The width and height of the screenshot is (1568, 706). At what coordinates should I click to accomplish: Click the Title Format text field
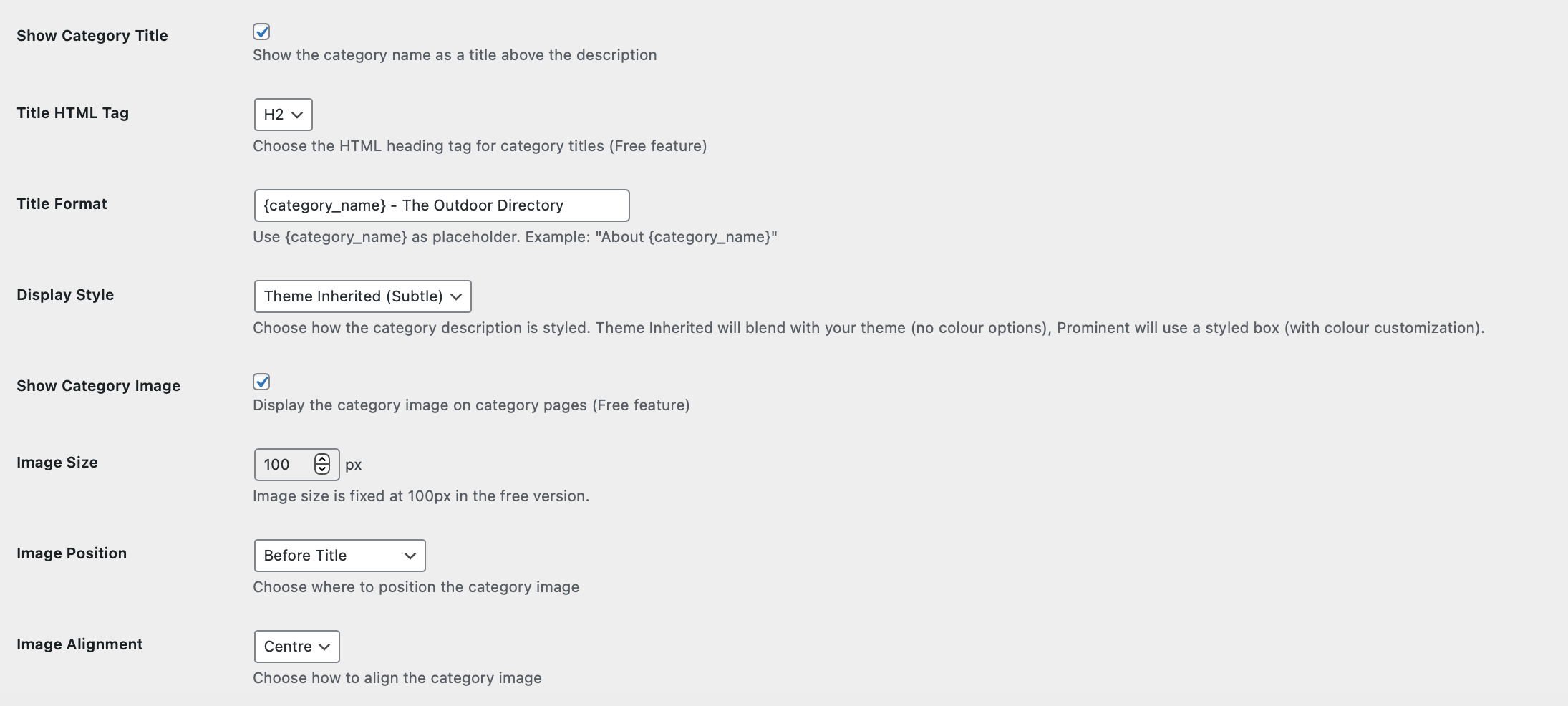click(441, 205)
